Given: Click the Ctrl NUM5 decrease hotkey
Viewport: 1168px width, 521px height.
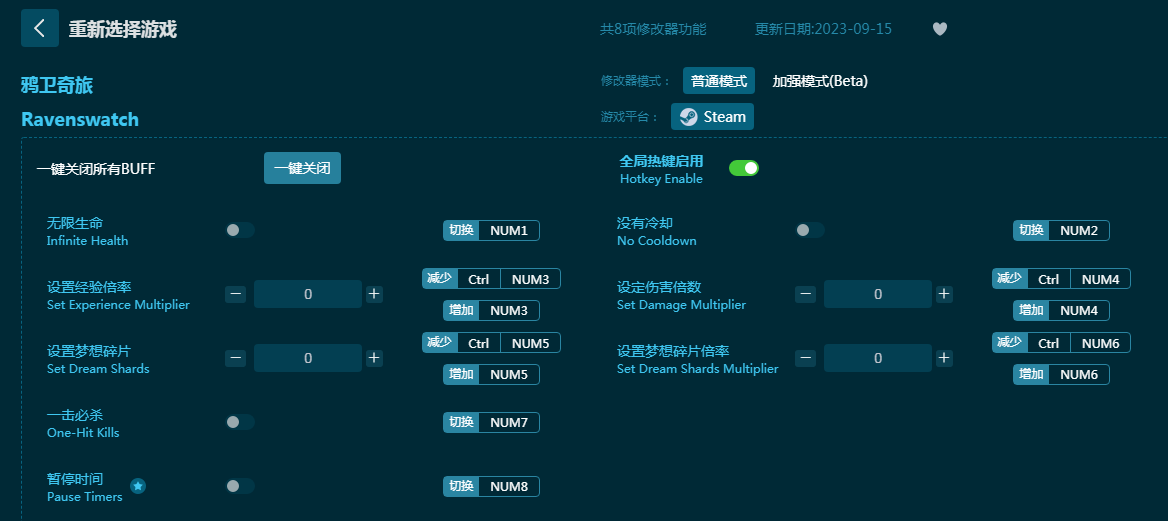Looking at the screenshot, I should [492, 343].
